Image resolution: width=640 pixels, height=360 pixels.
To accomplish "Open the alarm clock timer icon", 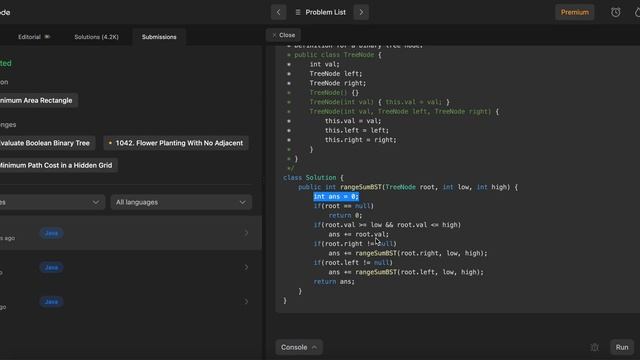I will pyautogui.click(x=616, y=12).
